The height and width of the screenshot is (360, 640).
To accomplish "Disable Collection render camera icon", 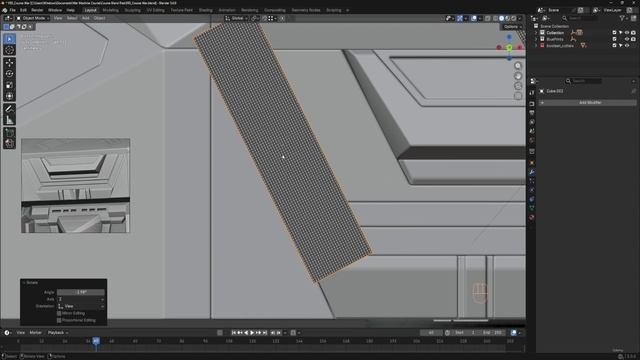I will click(x=633, y=33).
